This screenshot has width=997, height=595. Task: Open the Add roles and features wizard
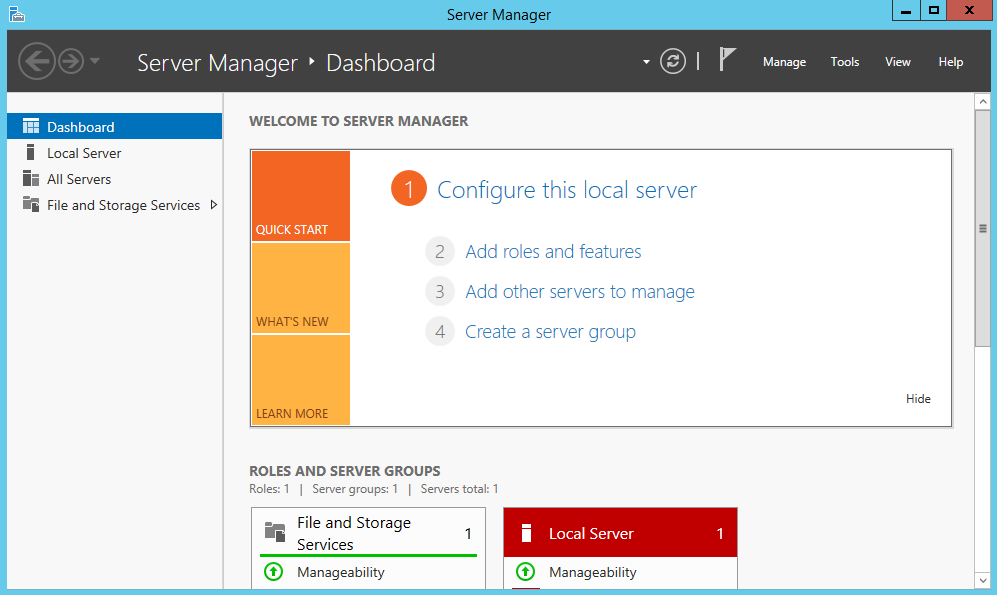552,251
